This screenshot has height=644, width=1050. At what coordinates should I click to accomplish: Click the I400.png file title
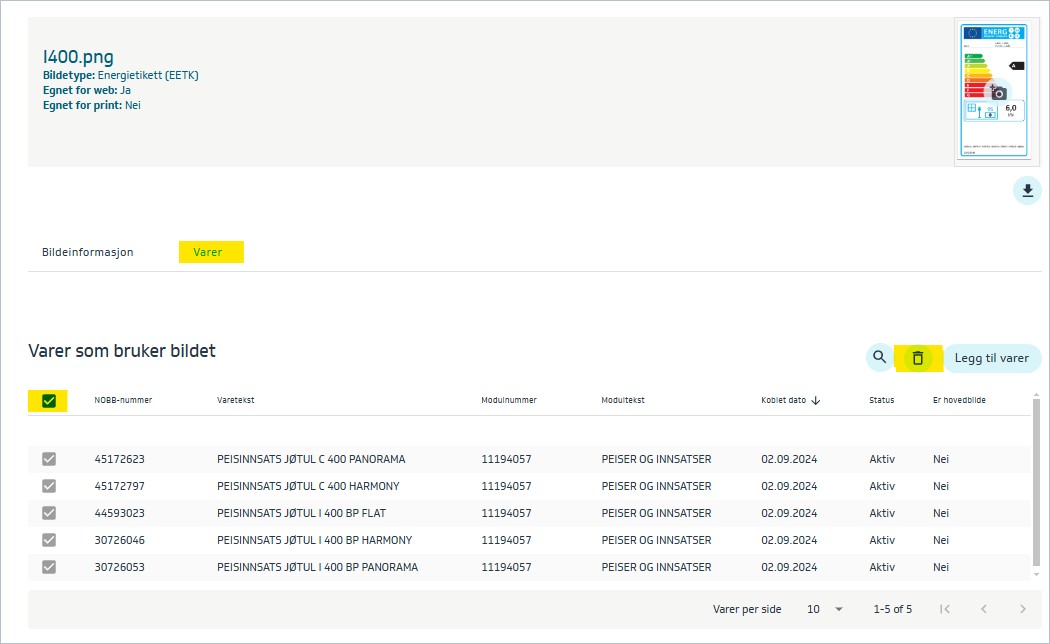click(78, 56)
